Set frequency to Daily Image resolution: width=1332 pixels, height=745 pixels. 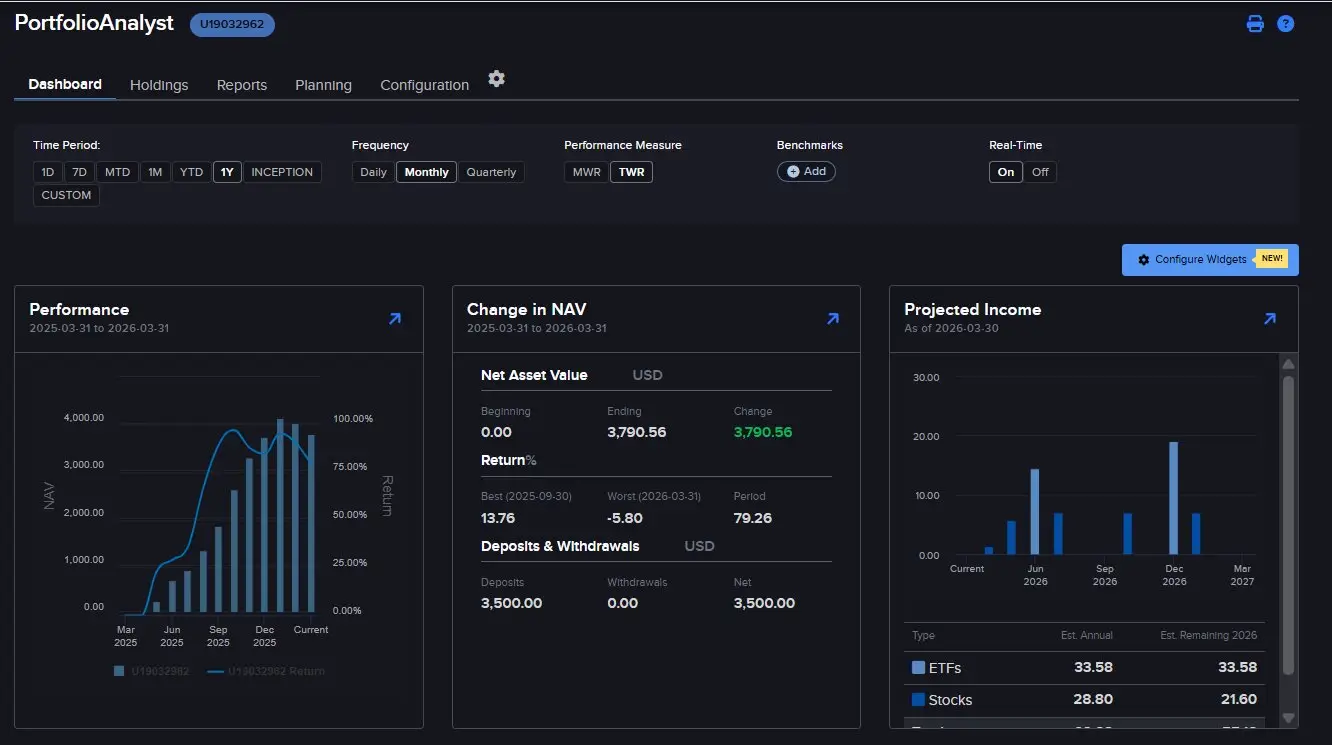click(x=373, y=172)
